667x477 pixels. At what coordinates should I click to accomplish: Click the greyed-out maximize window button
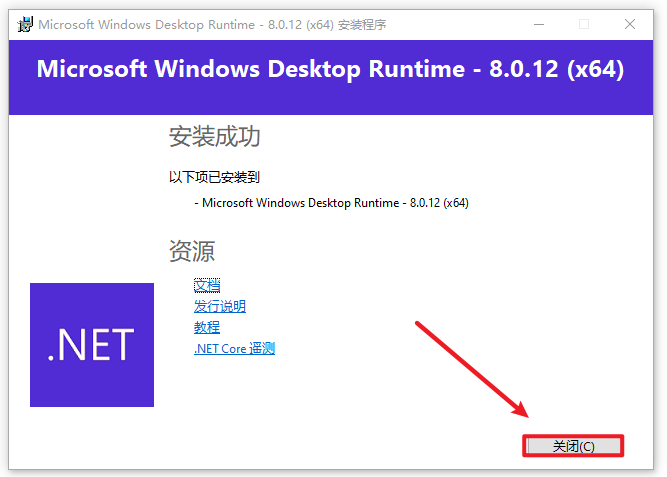tap(584, 24)
